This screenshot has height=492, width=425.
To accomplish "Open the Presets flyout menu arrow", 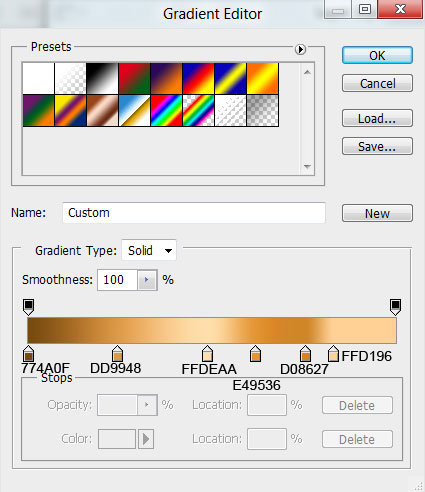I will pos(300,49).
